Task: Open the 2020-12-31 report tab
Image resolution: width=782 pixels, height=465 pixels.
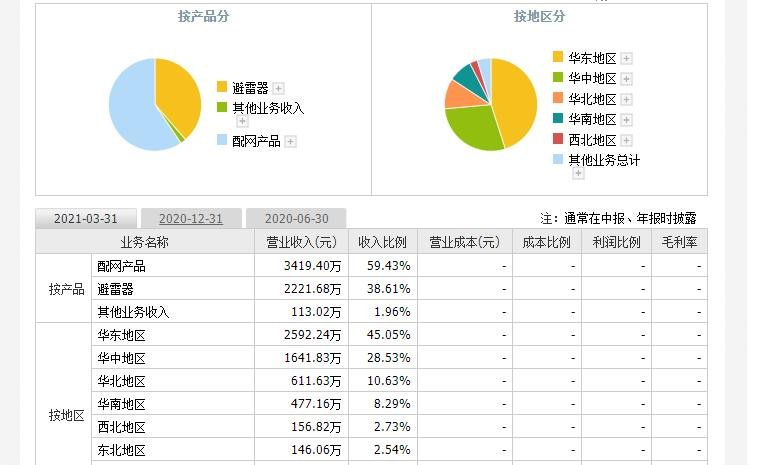Action: (190, 219)
